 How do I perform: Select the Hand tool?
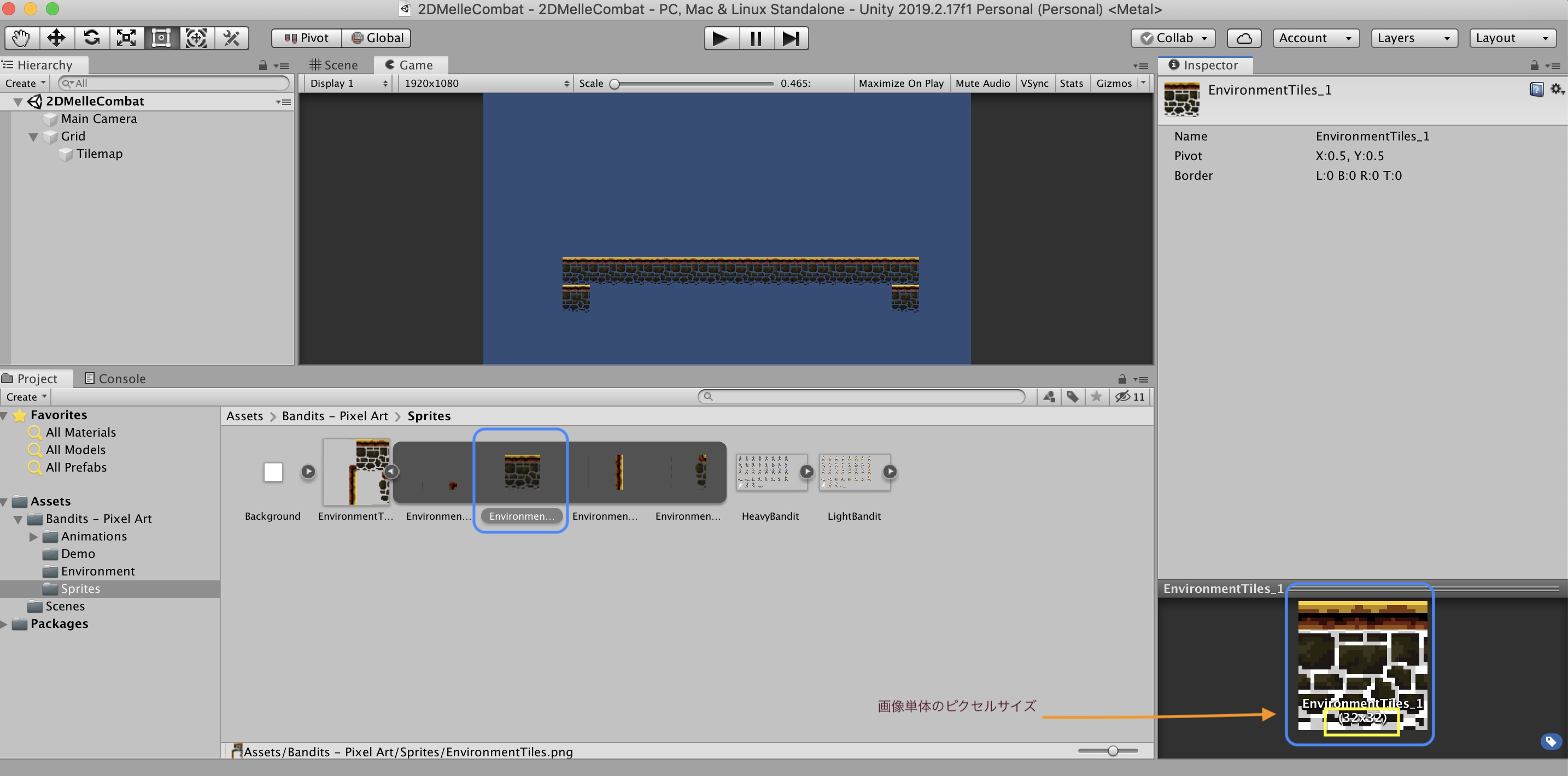click(x=21, y=38)
